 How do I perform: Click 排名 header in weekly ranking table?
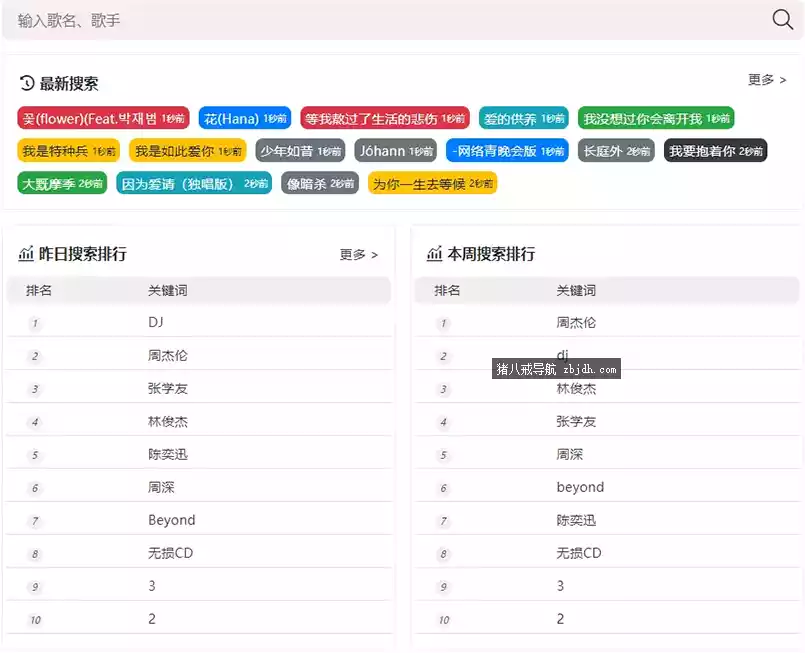447,290
